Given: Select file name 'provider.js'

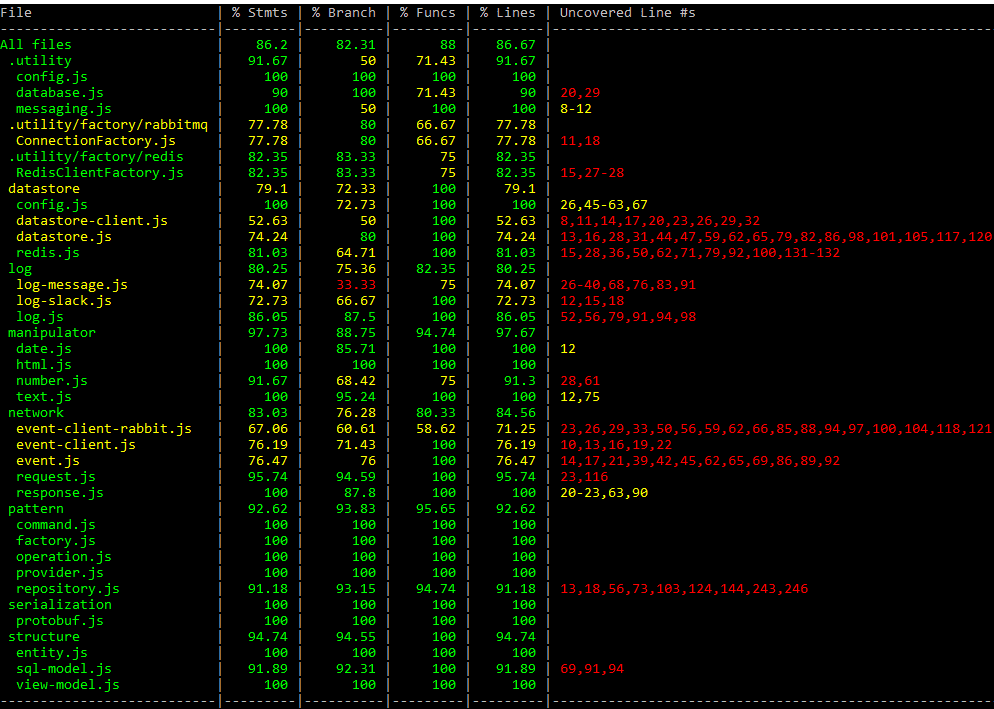Looking at the screenshot, I should coord(60,573).
